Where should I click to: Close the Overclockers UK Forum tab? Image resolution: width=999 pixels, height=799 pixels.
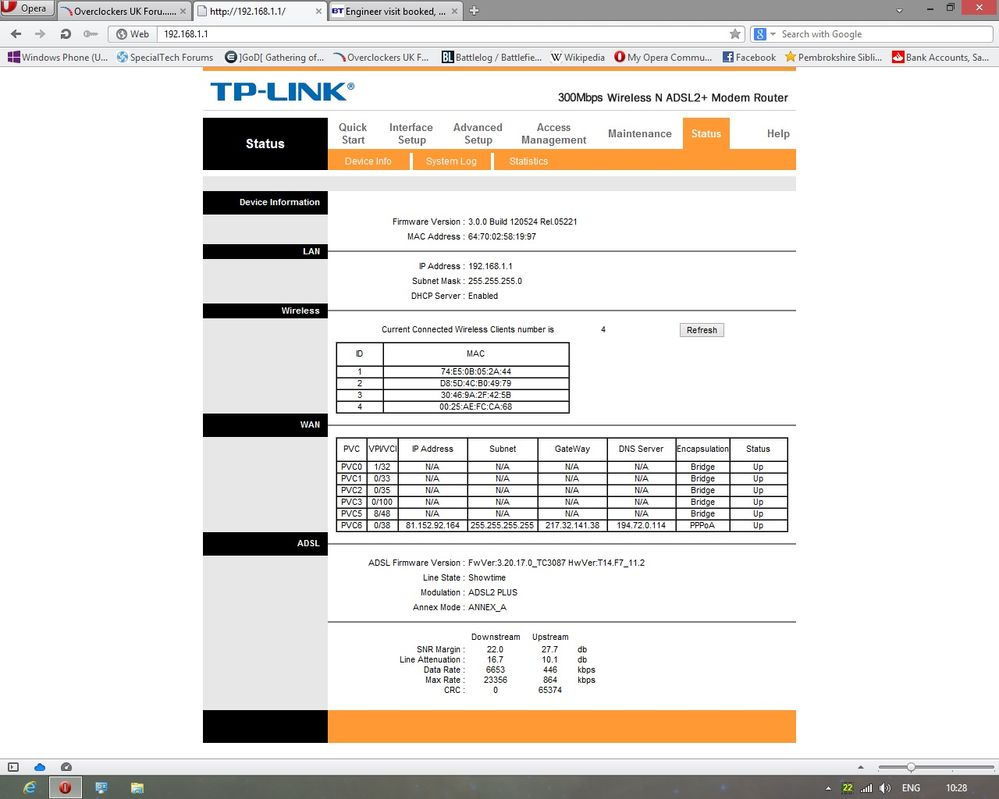tap(183, 11)
